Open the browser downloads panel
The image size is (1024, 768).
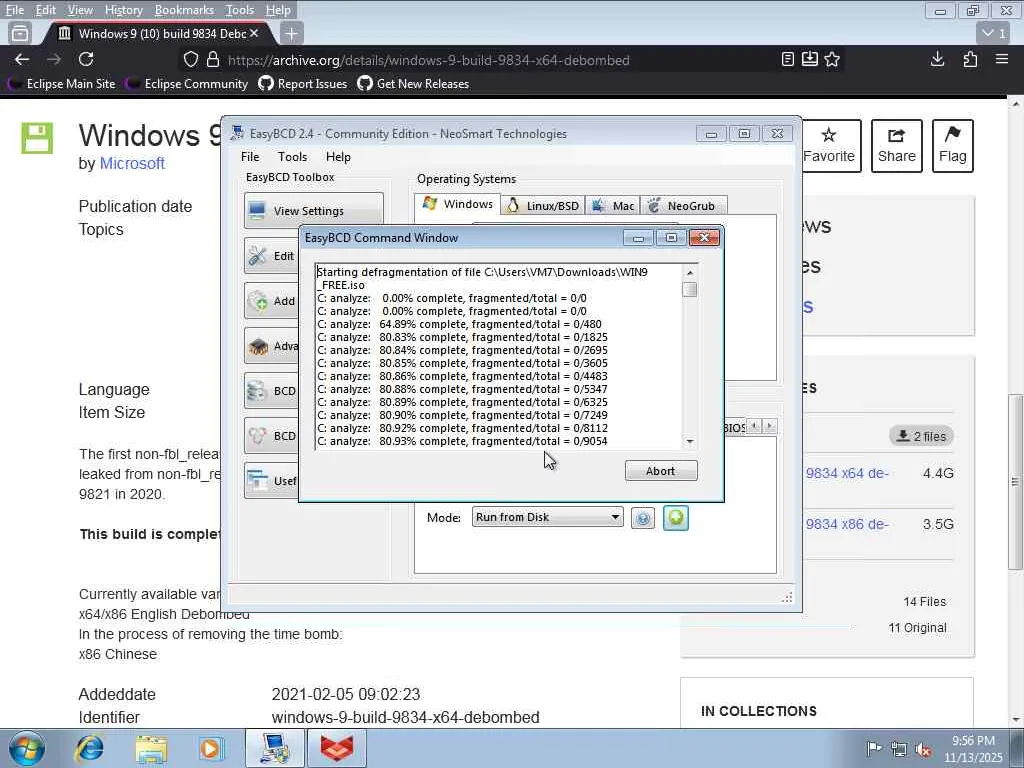pyautogui.click(x=937, y=59)
